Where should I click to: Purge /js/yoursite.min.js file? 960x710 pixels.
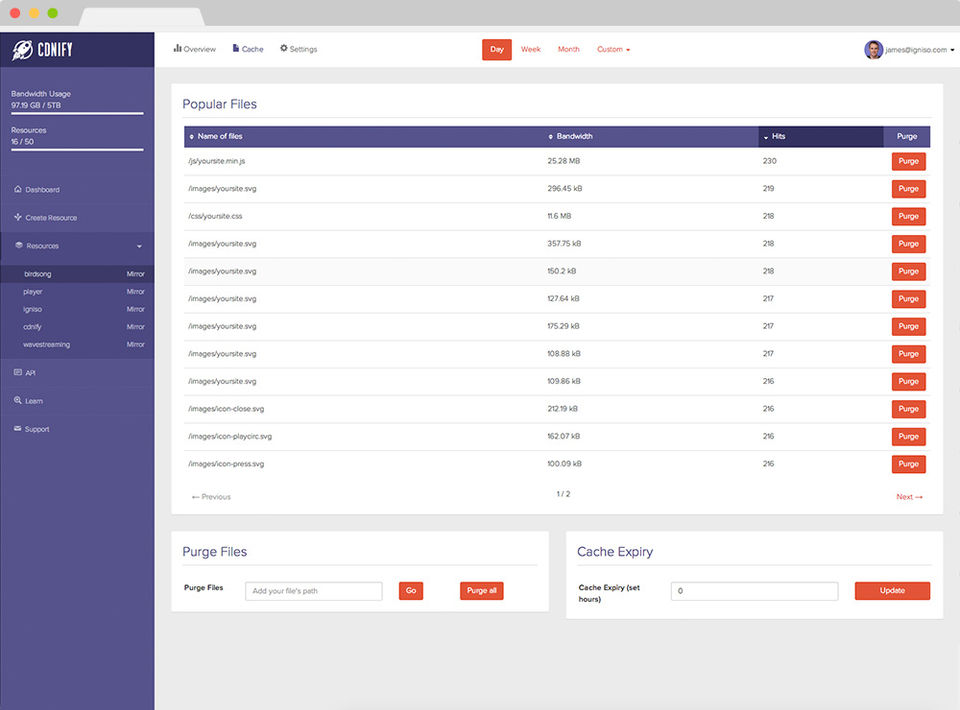click(x=909, y=161)
